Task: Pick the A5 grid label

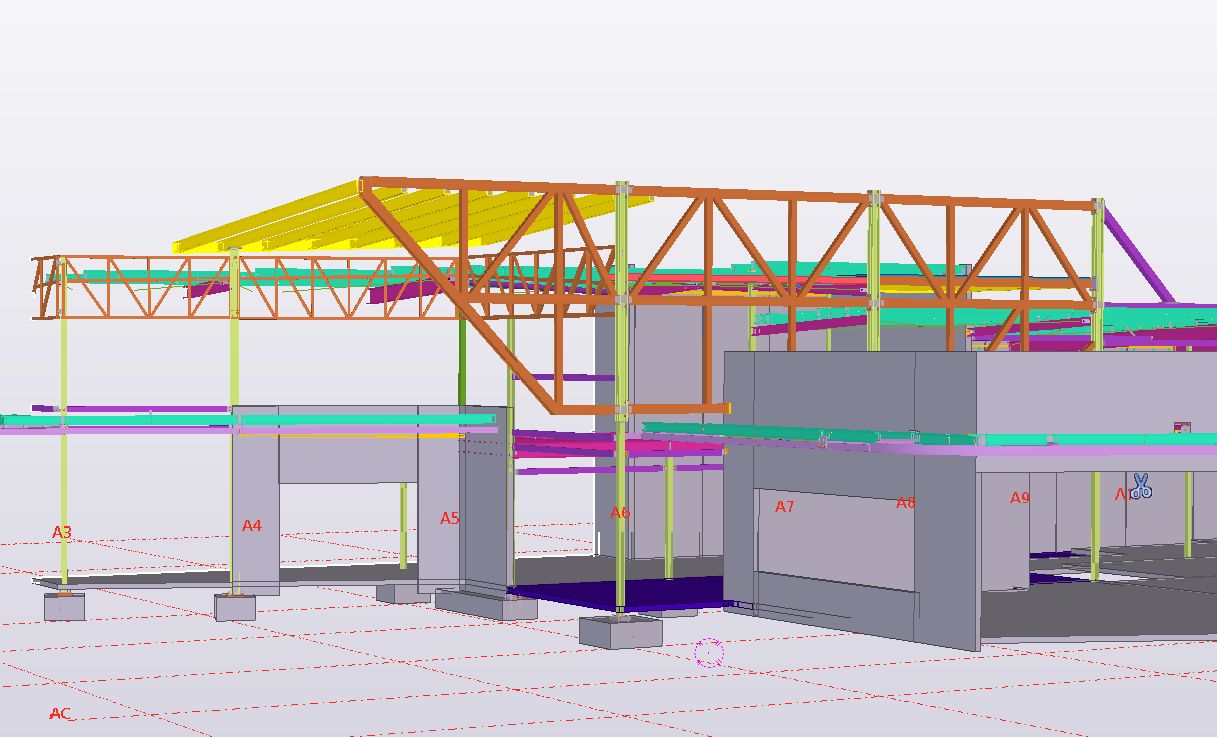Action: point(450,518)
